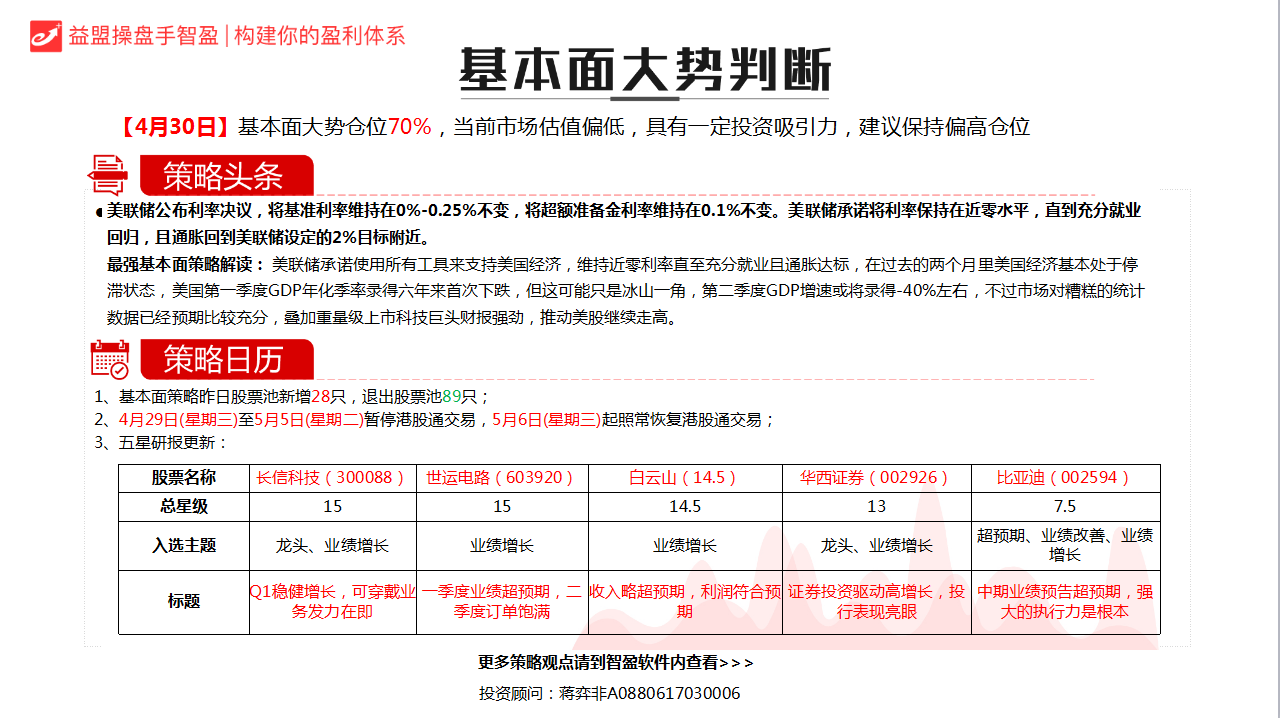
Task: Select the 股票名称 header row cell
Action: pos(184,478)
